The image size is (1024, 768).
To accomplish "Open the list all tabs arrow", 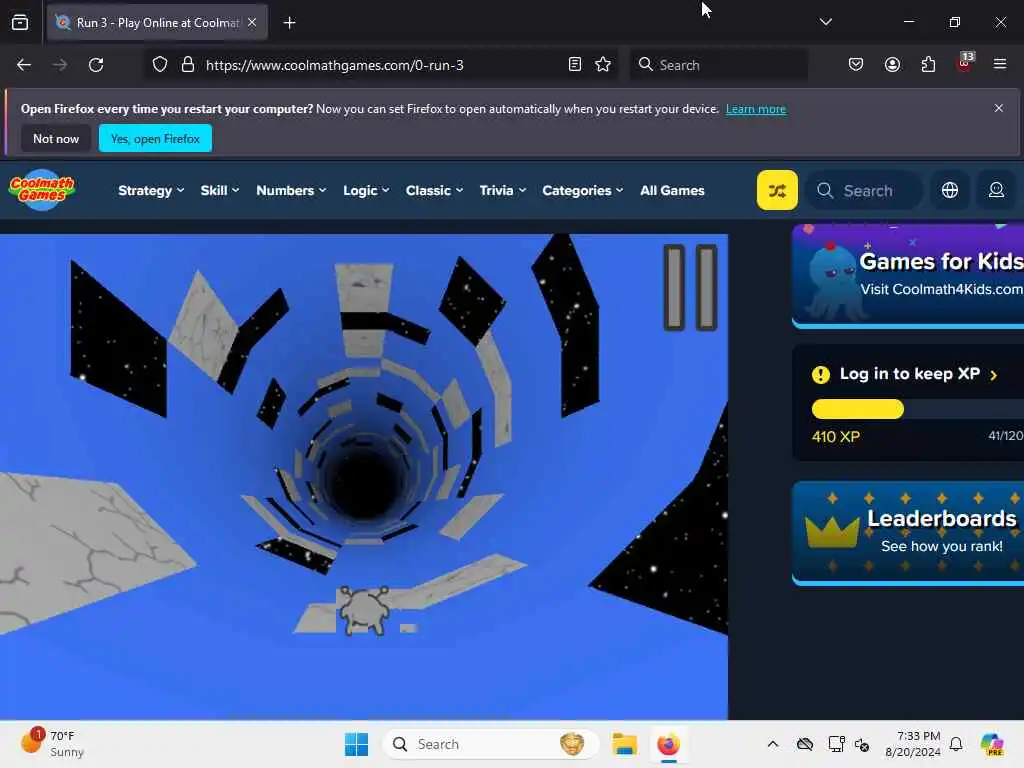I will (x=825, y=22).
